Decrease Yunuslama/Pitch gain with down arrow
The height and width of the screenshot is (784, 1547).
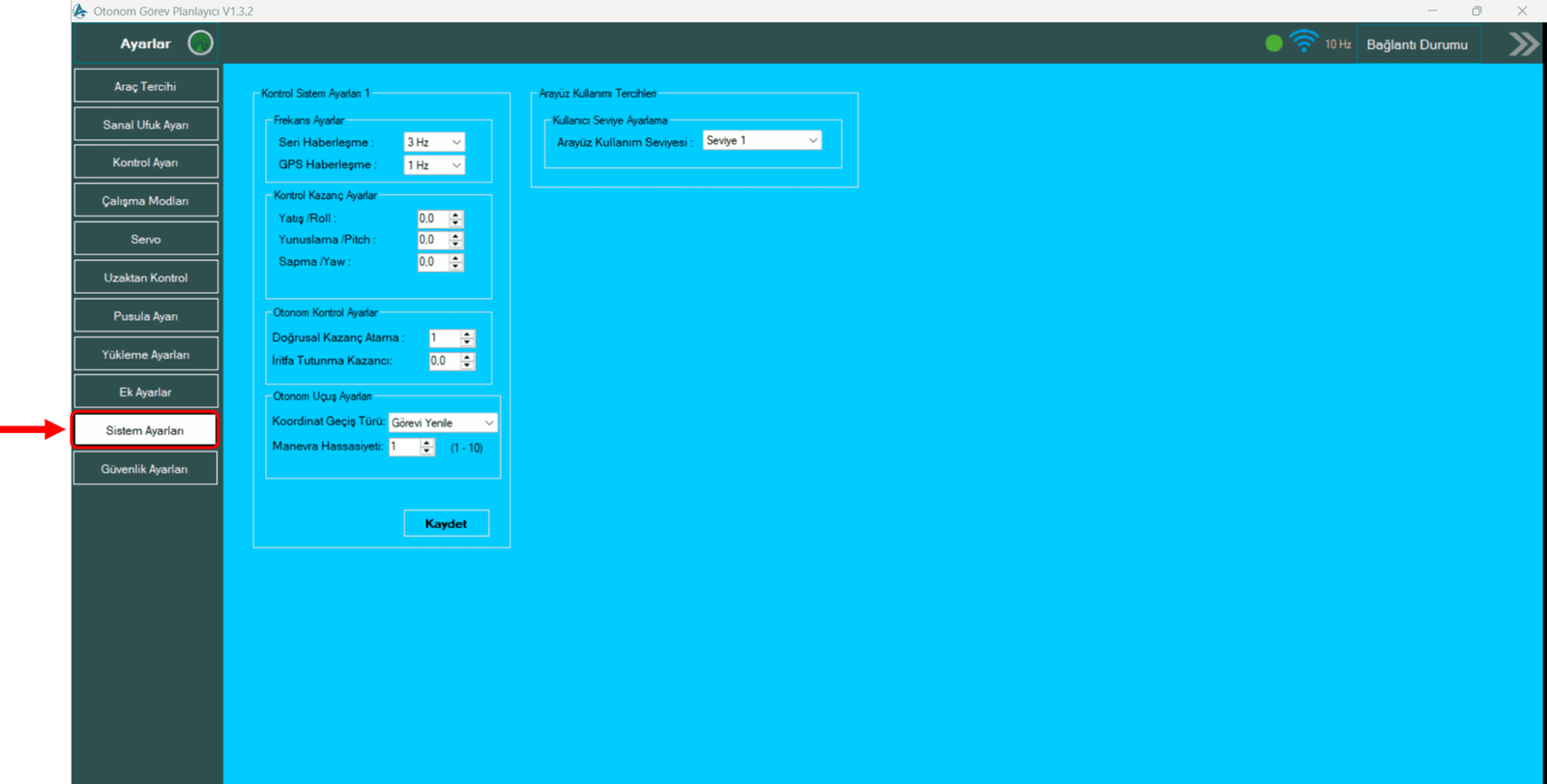pyautogui.click(x=456, y=245)
